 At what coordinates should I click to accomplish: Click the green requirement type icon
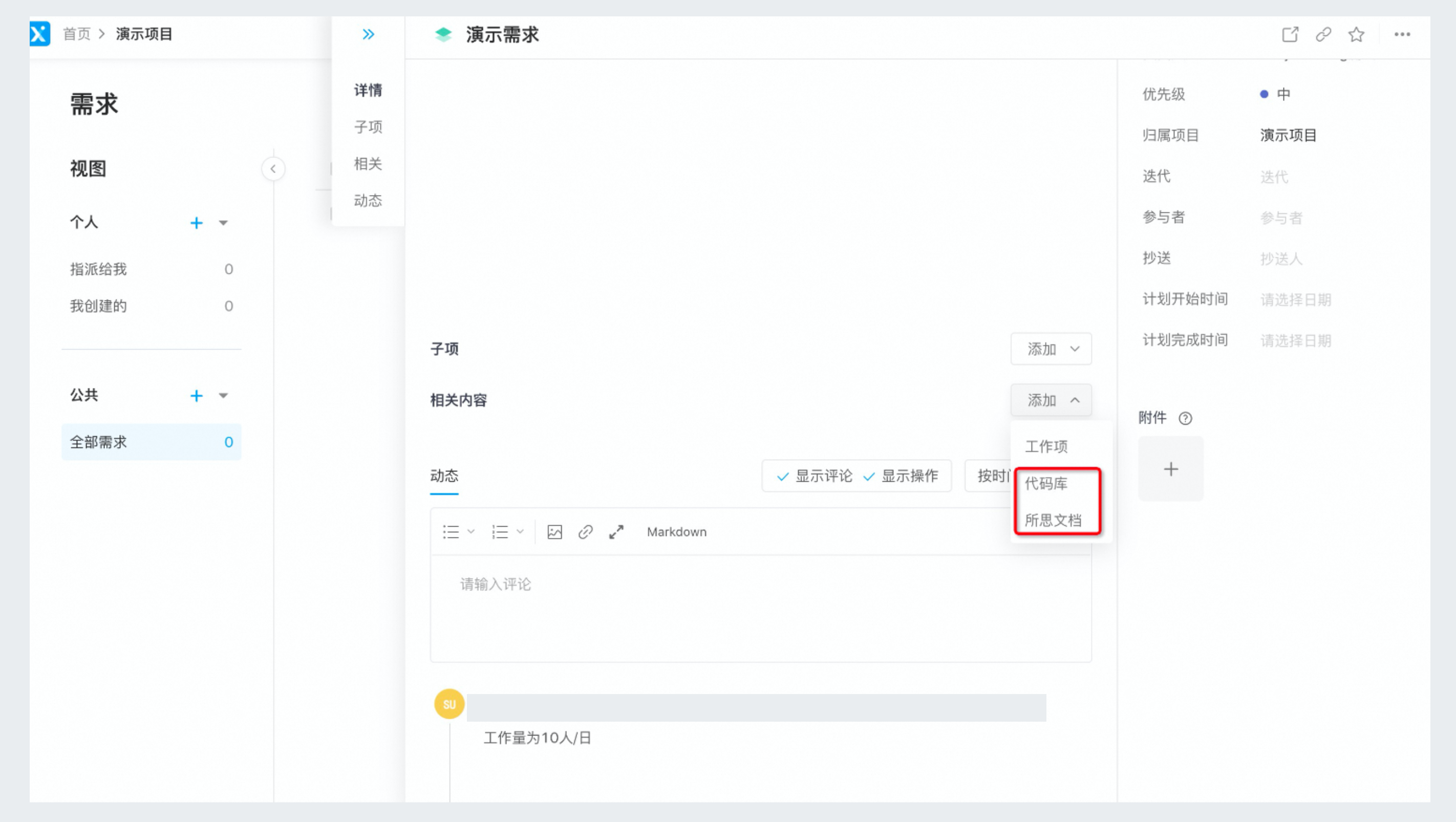pyautogui.click(x=444, y=34)
